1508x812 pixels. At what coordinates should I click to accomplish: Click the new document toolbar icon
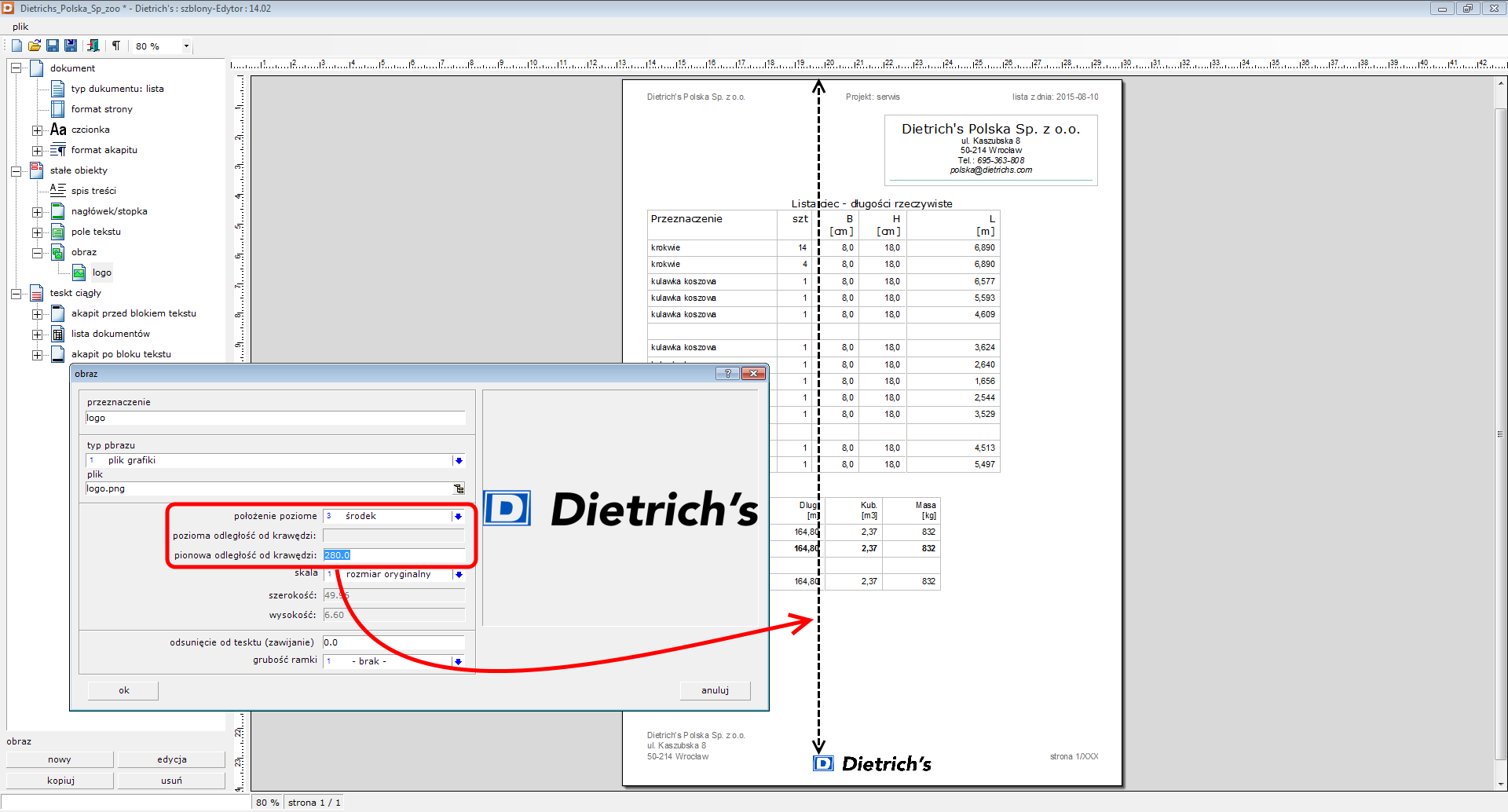click(16, 46)
